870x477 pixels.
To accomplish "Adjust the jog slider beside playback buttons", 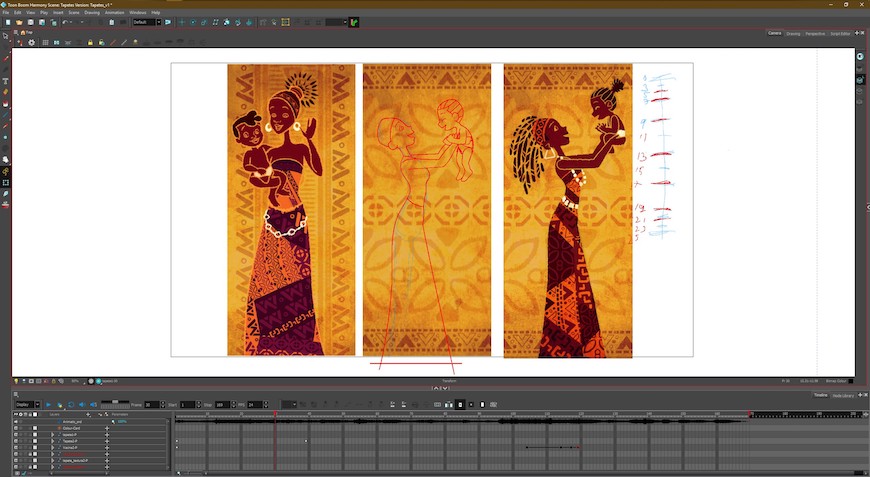I will 115,404.
